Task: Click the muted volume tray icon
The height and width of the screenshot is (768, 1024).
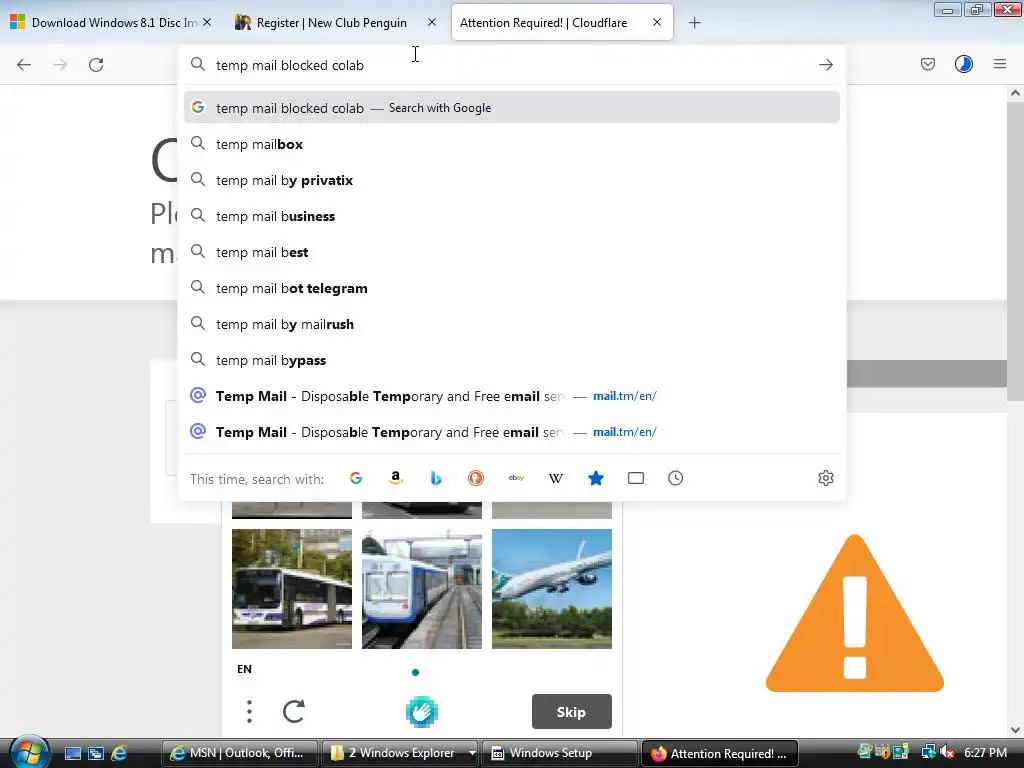Action: pyautogui.click(x=947, y=752)
